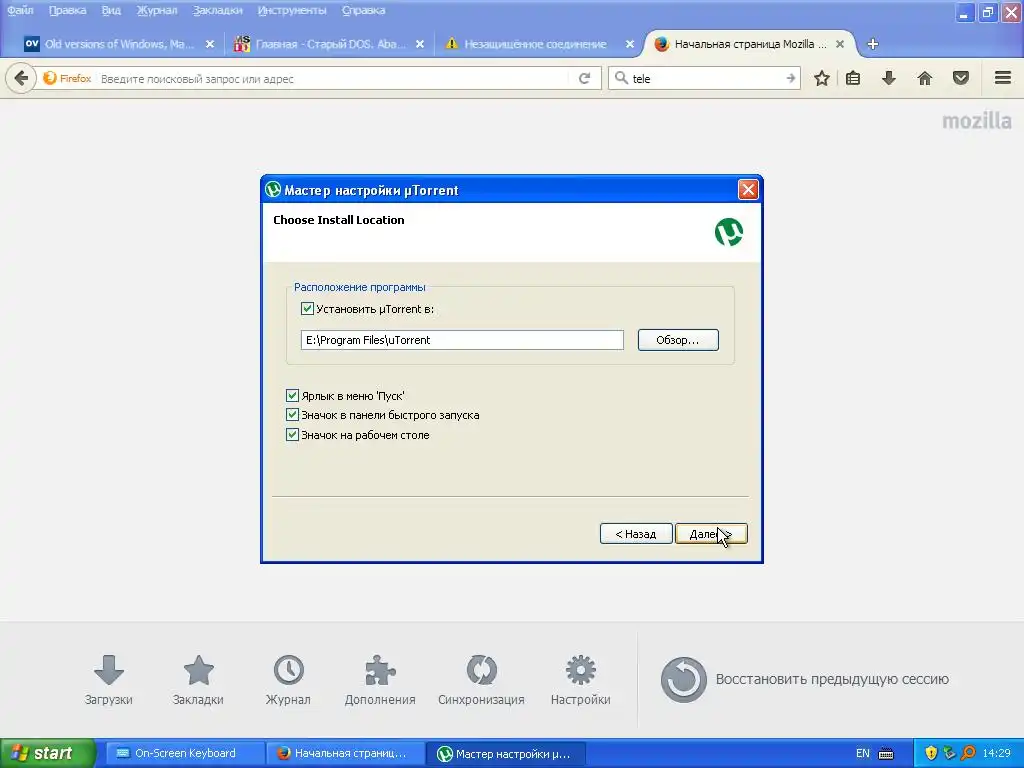Screen dimensions: 1024x768
Task: Close the Начальная страница Mozilla tab
Action: pos(840,44)
